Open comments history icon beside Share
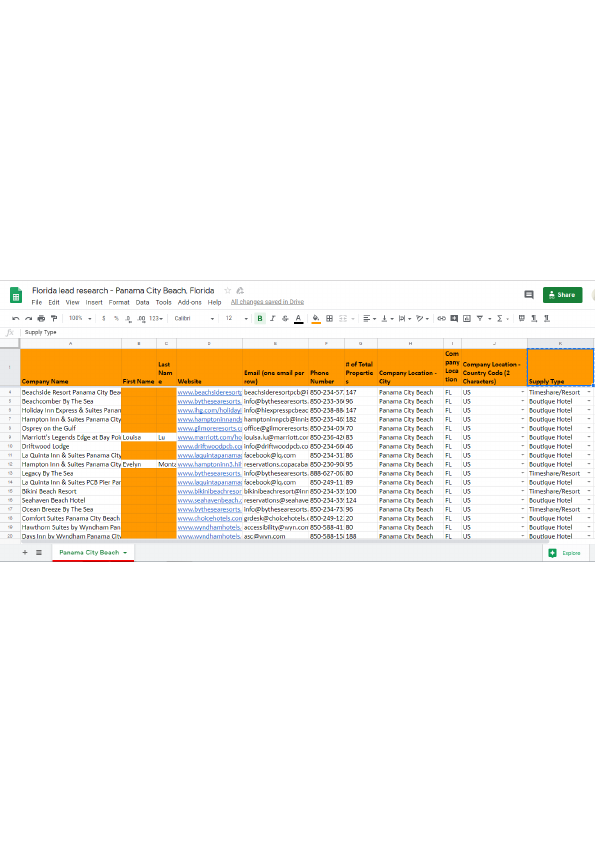The image size is (595, 842). [x=529, y=295]
